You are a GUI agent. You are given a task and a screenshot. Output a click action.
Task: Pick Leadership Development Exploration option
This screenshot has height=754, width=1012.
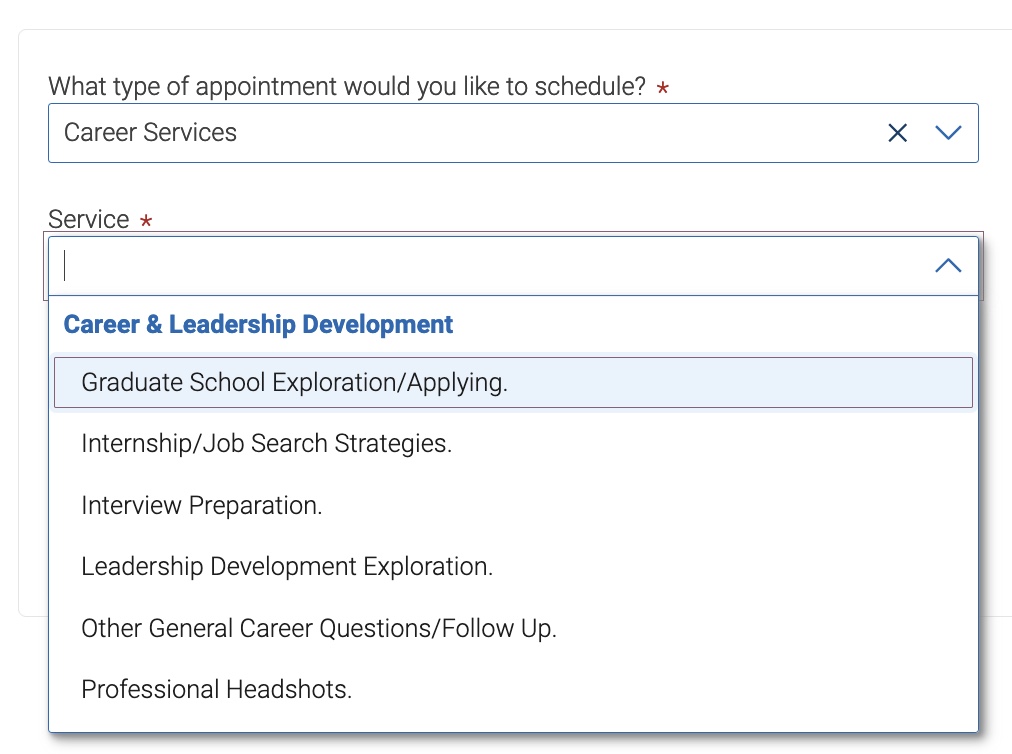[513, 567]
